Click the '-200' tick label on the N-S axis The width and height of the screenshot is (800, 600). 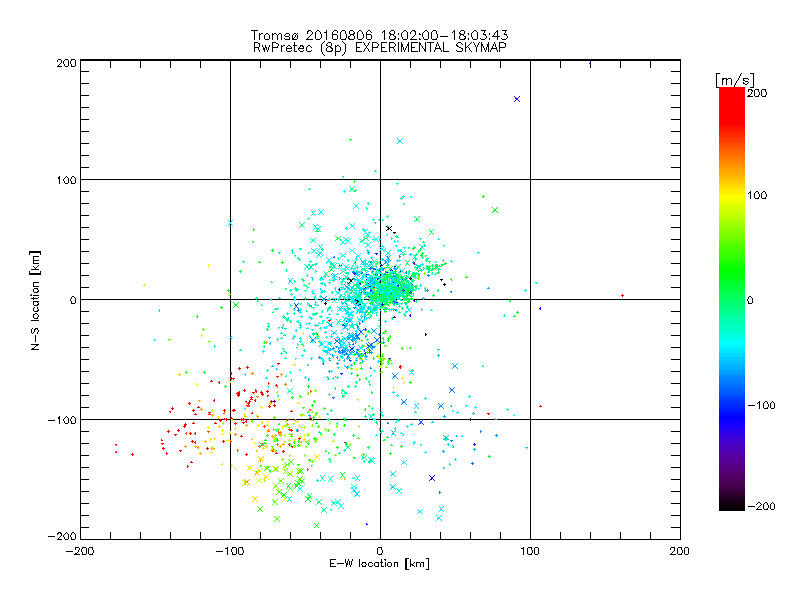click(62, 536)
